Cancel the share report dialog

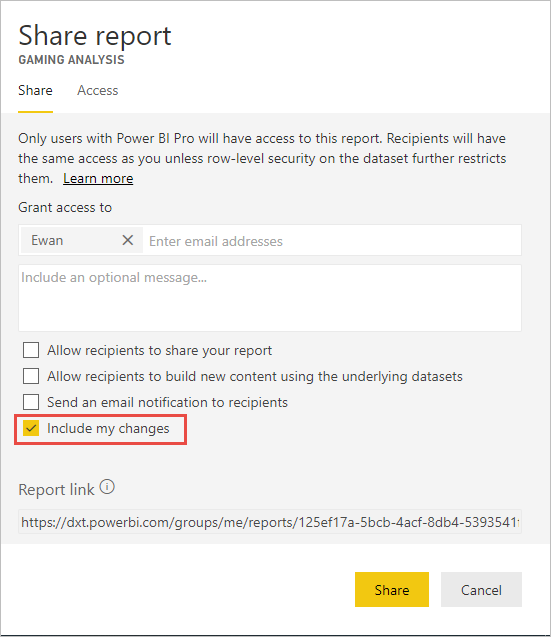coord(481,589)
